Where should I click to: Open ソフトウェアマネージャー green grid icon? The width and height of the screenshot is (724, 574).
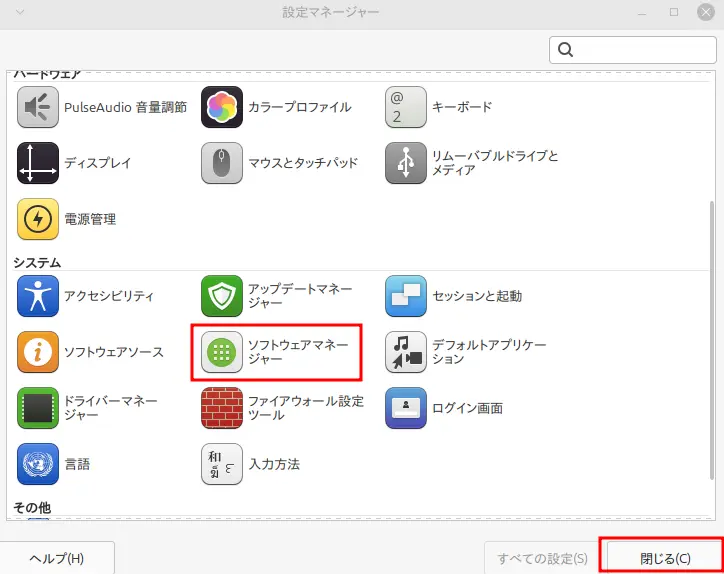(x=222, y=352)
